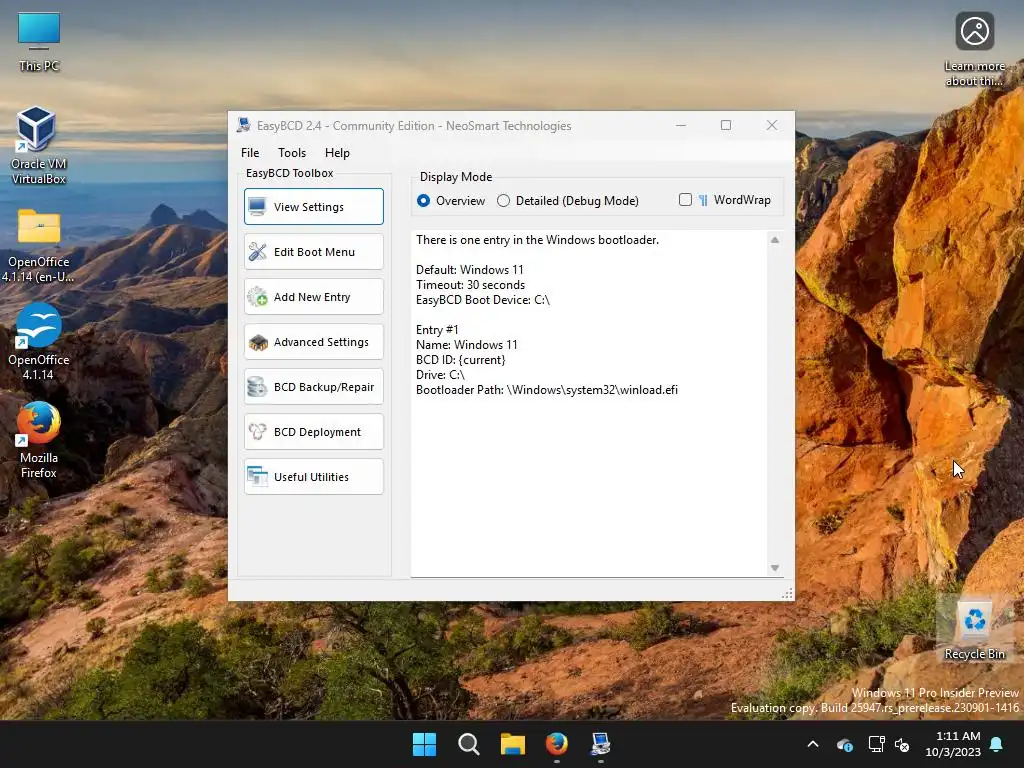Go to Add New Entry
Screen dimensions: 1024x768
313,296
